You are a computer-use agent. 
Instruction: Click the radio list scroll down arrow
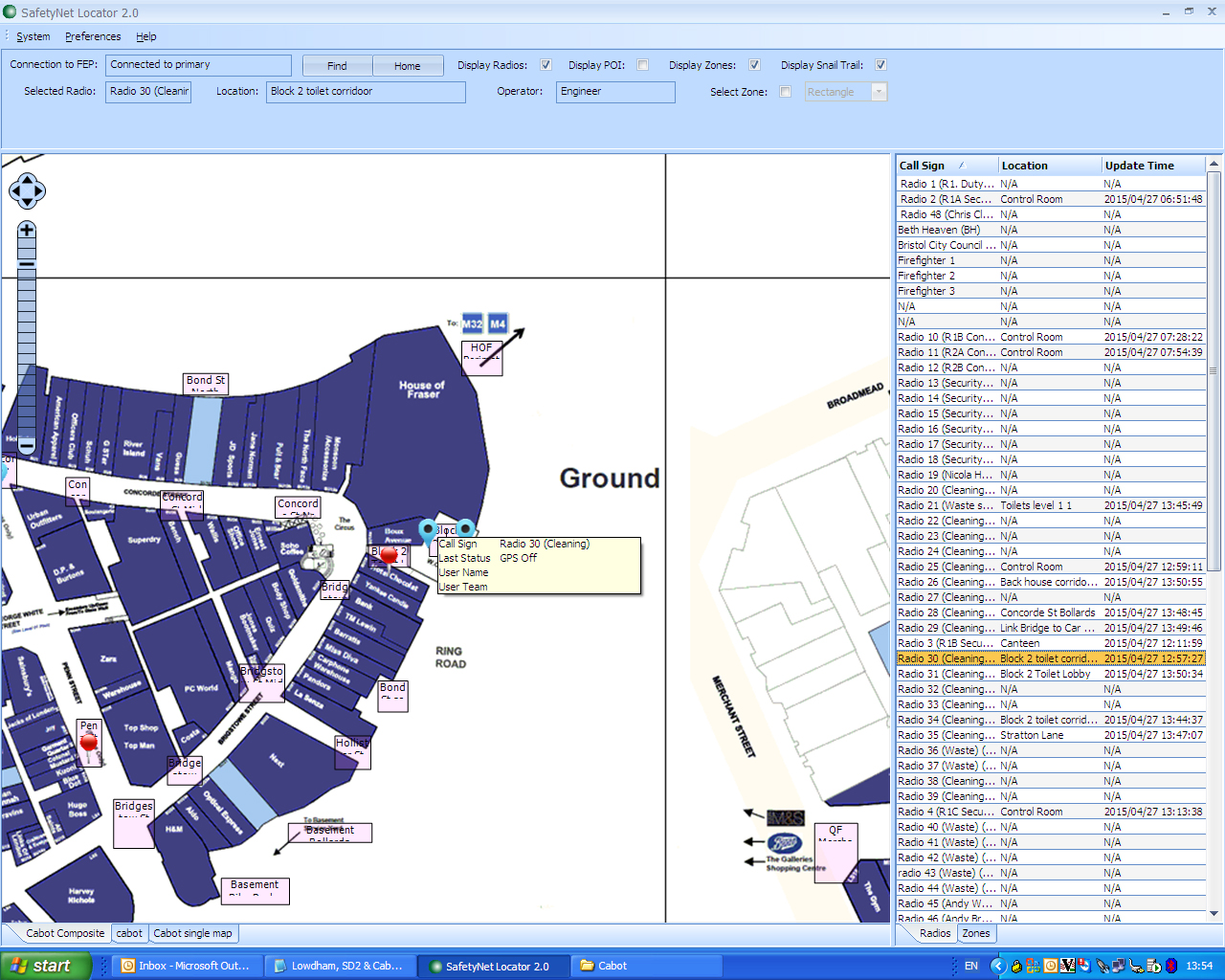point(1214,914)
